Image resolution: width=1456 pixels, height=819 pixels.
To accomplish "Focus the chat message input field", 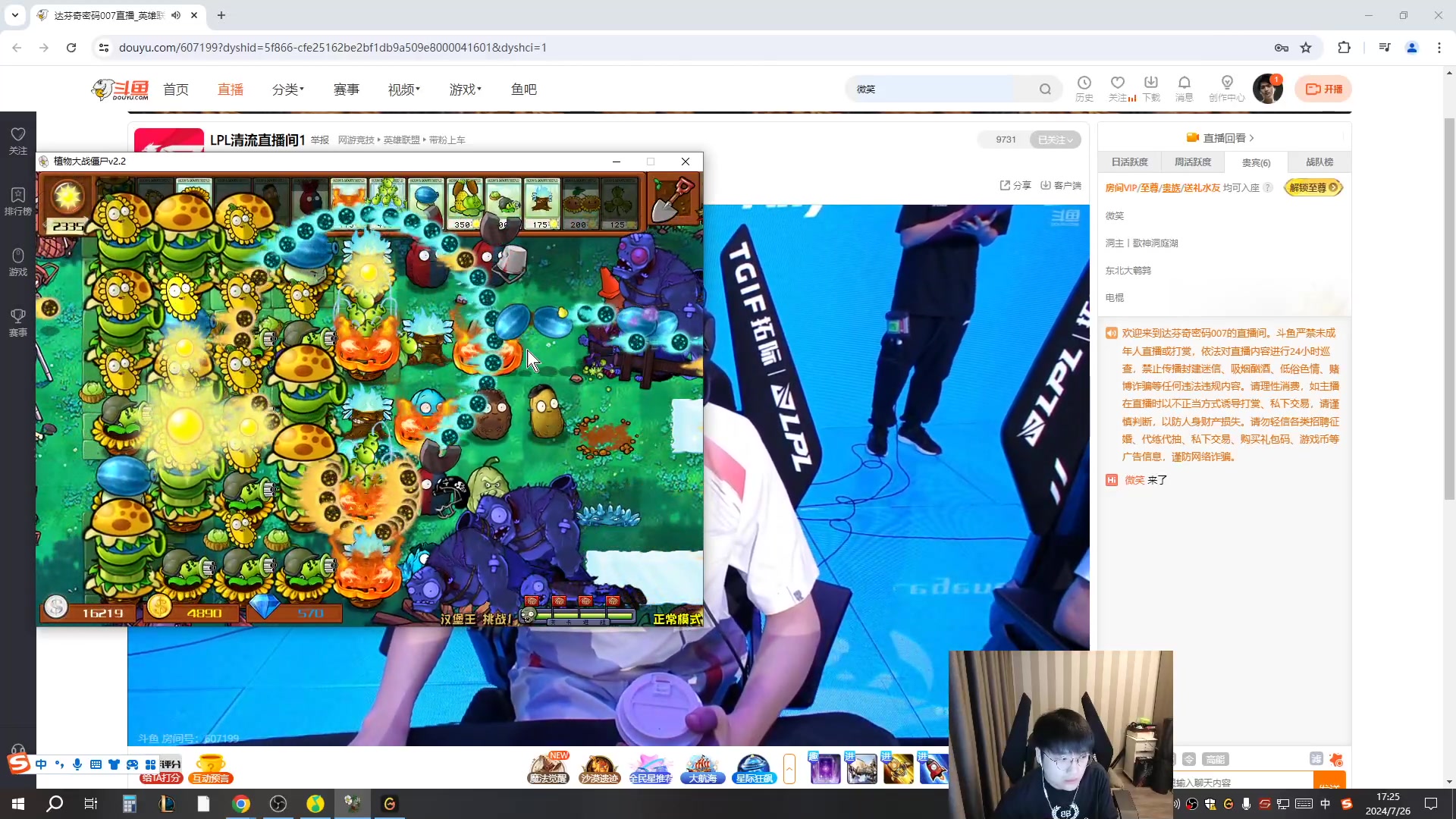I will click(x=1244, y=782).
